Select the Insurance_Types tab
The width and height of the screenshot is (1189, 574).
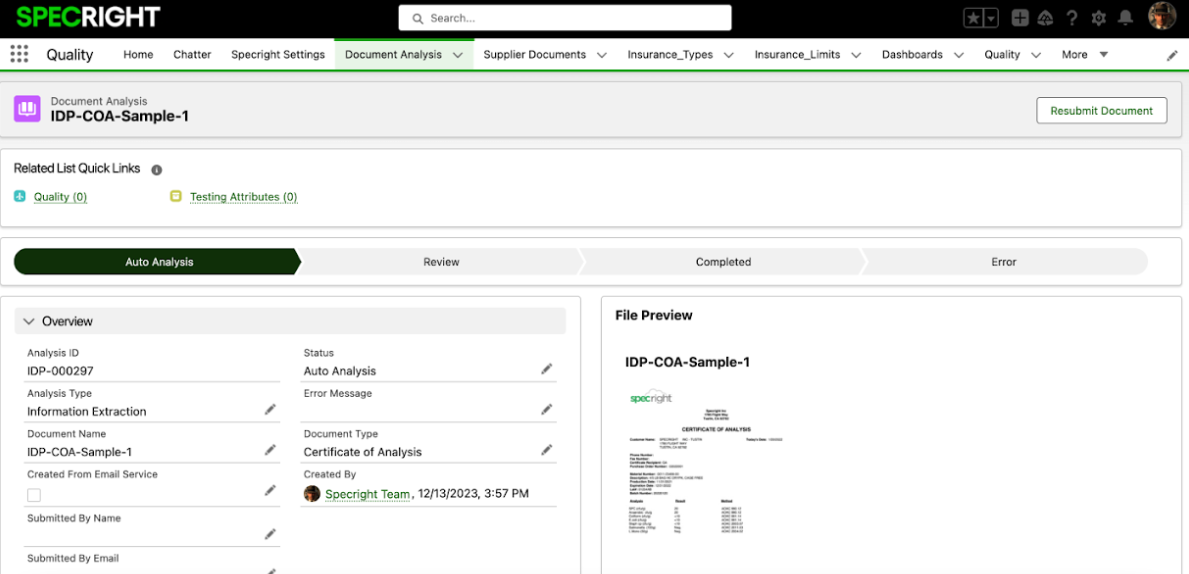[670, 55]
